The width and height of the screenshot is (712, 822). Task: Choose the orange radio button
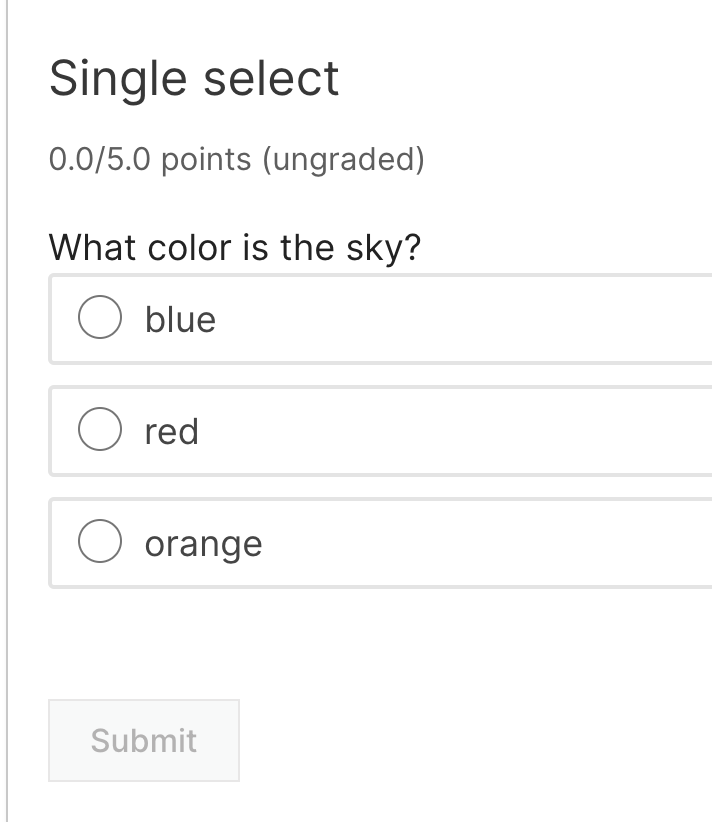point(100,543)
